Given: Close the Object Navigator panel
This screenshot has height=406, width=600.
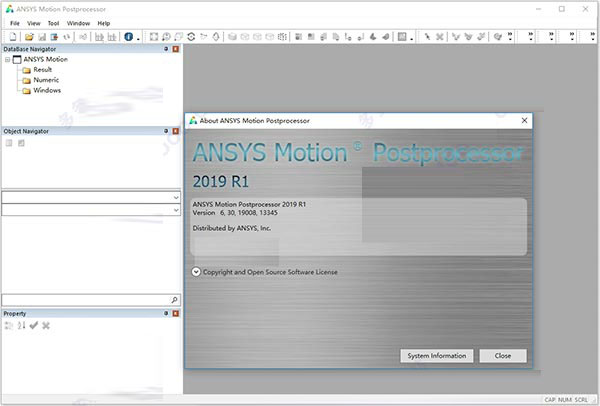Looking at the screenshot, I should pos(176,131).
